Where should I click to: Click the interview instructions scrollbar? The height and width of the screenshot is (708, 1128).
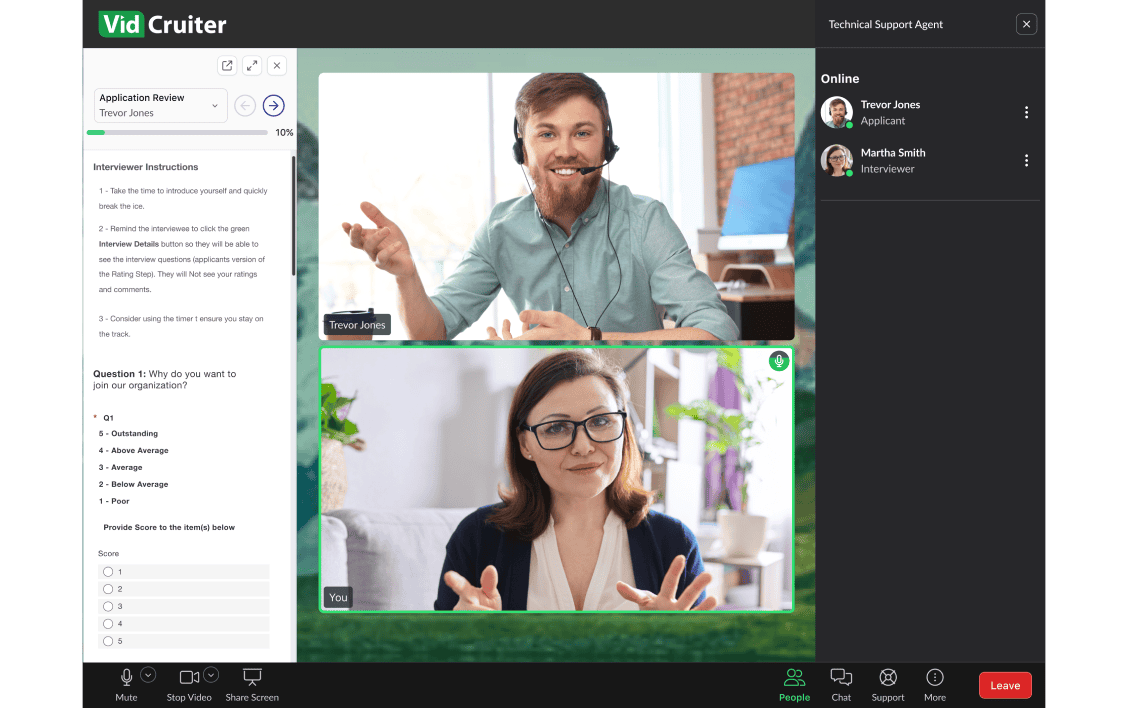point(293,215)
